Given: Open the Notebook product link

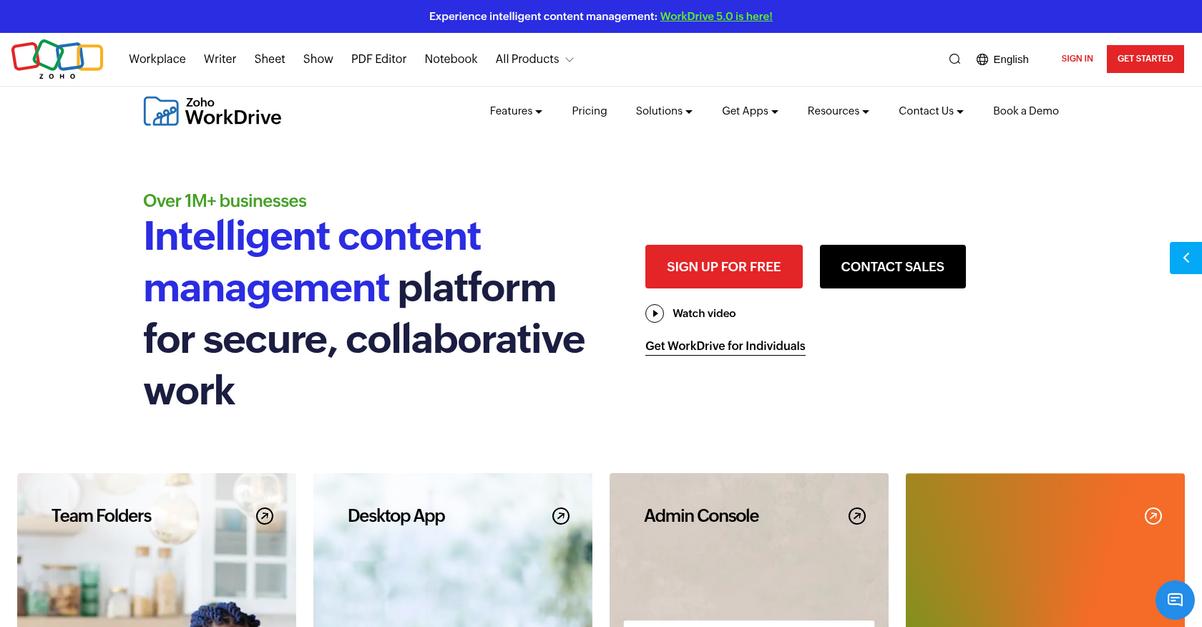Looking at the screenshot, I should pos(451,59).
